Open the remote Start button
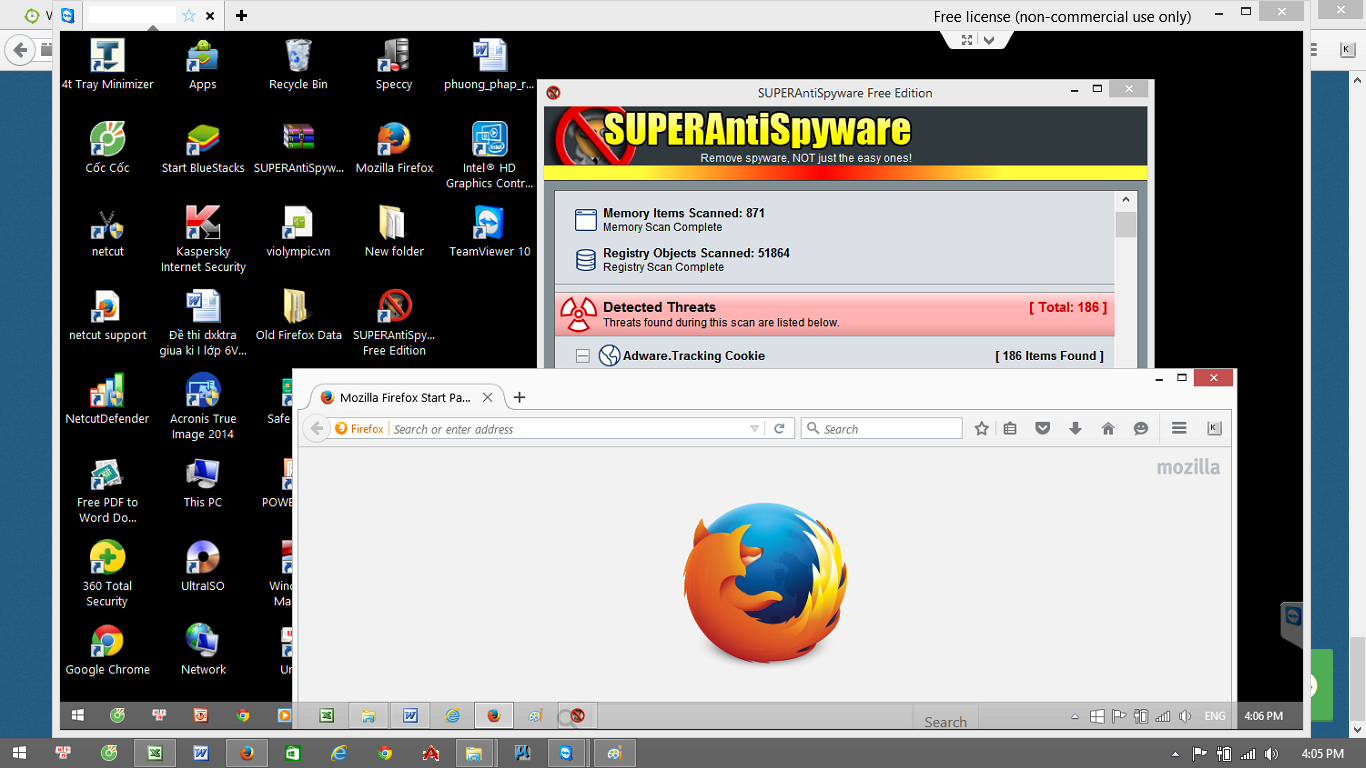Image resolution: width=1366 pixels, height=768 pixels. [78, 716]
